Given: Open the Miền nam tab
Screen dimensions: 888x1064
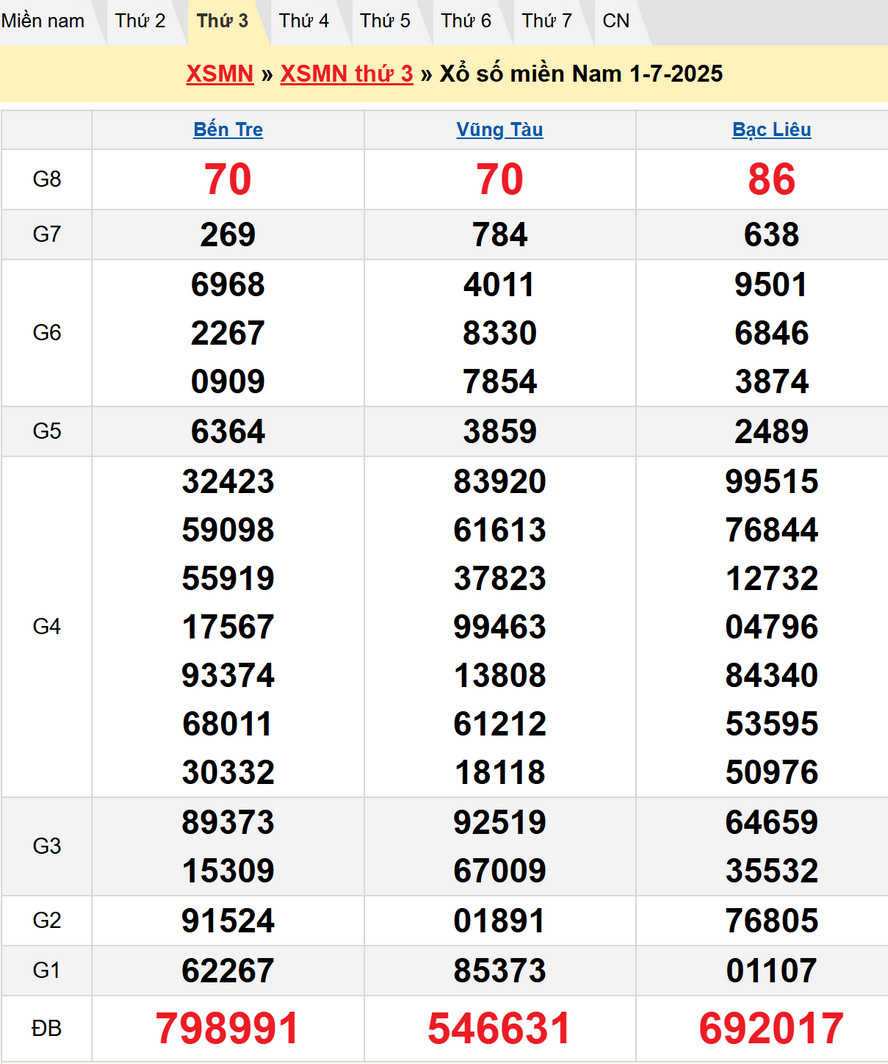Looking at the screenshot, I should coord(43,20).
